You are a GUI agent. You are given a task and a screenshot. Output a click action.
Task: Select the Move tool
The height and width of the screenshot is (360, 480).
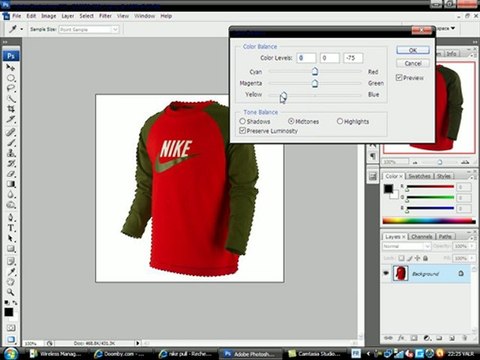coord(10,68)
